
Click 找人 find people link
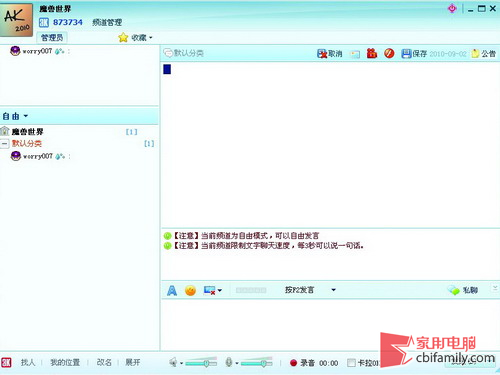[28, 362]
